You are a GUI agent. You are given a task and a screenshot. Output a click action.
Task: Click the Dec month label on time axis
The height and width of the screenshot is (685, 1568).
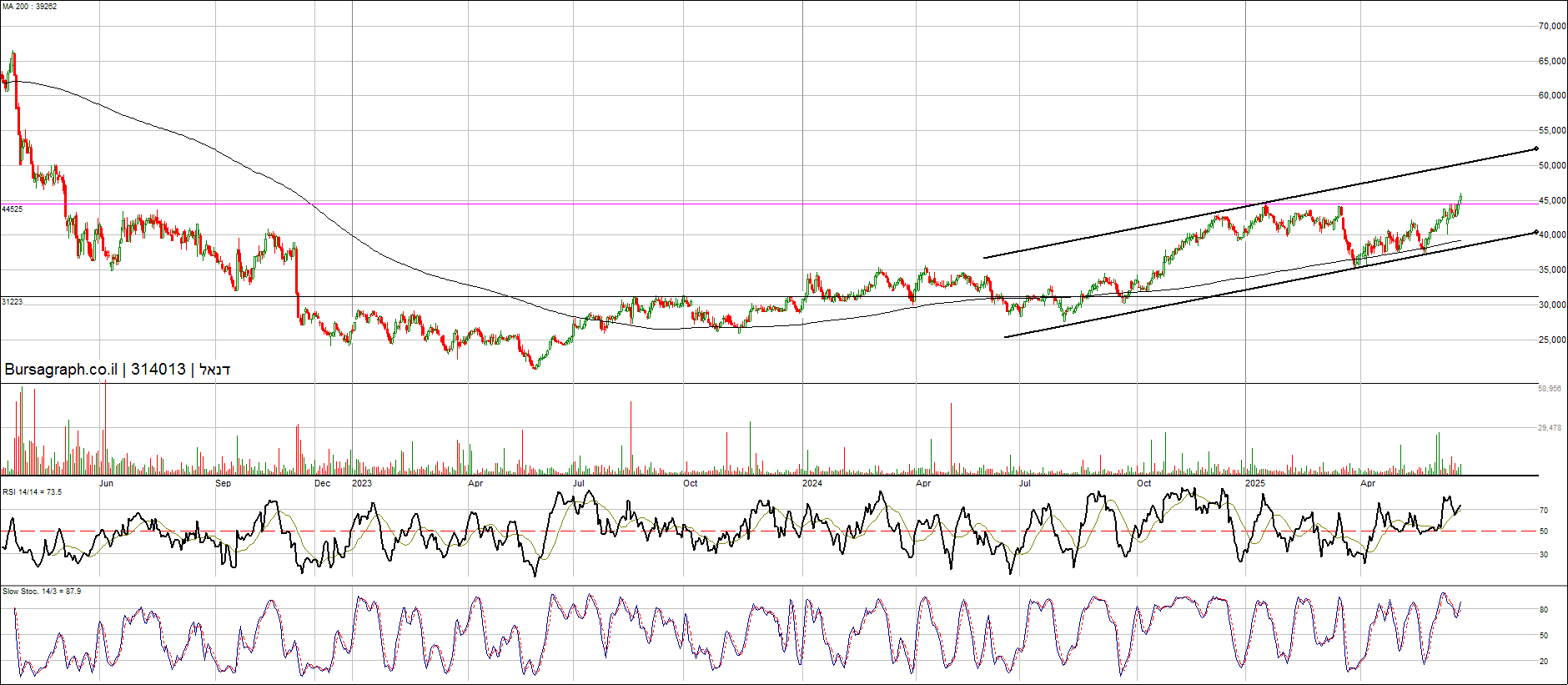coord(322,483)
